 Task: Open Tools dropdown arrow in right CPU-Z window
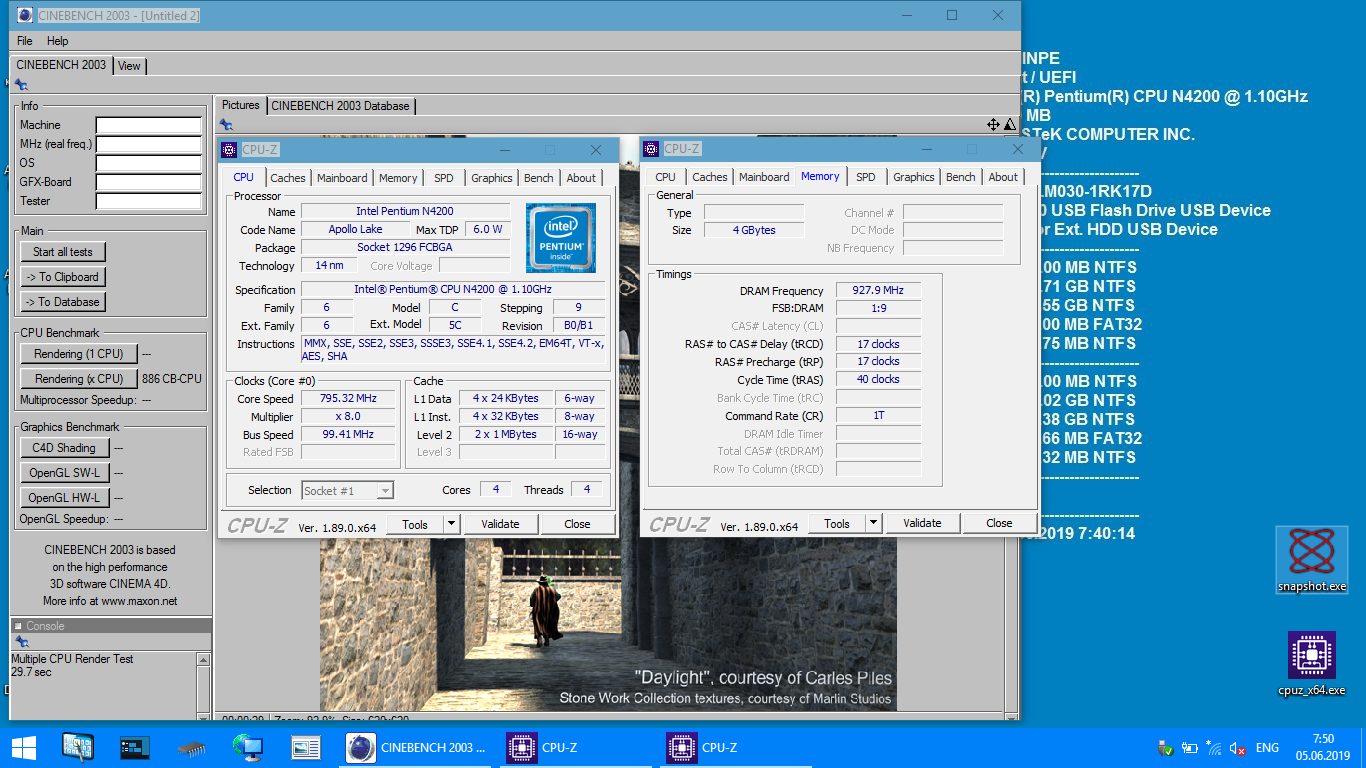(x=873, y=523)
